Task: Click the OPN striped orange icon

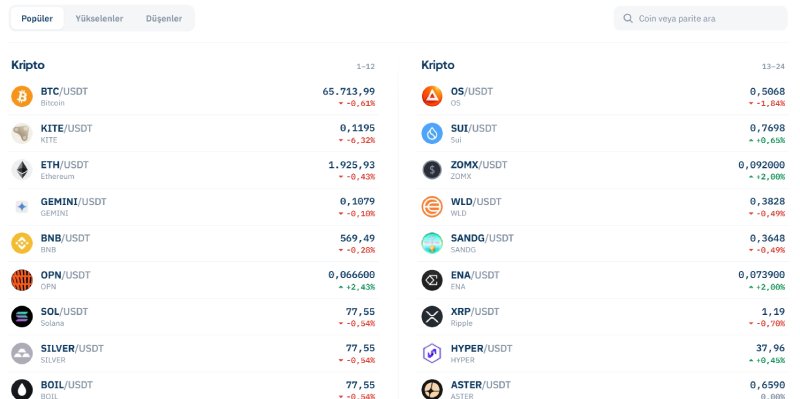Action: [x=22, y=280]
